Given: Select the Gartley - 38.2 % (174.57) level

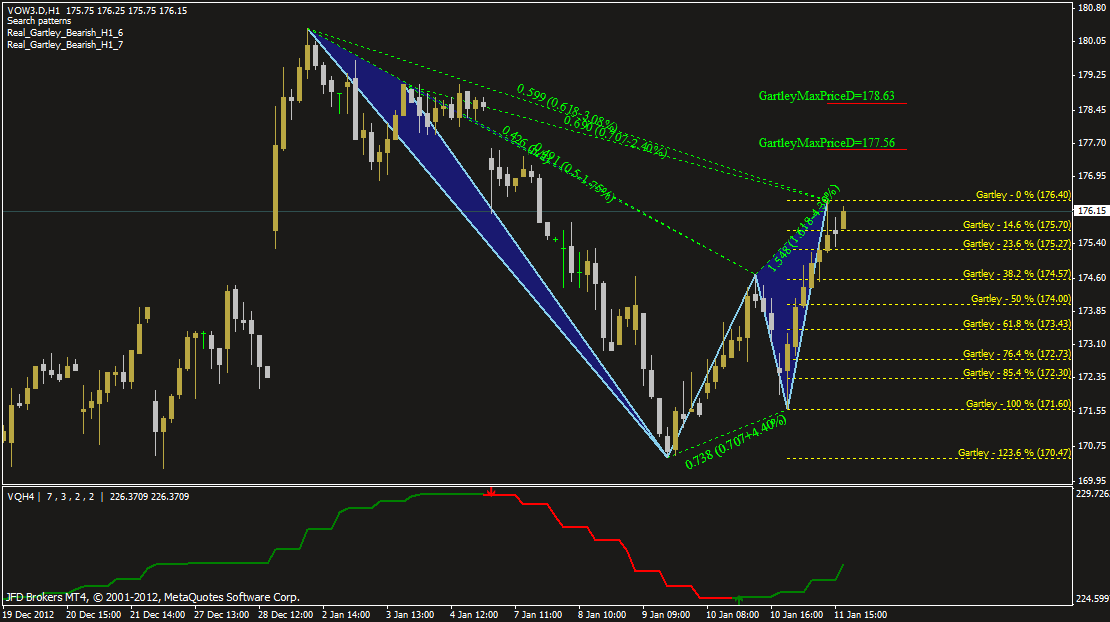Looking at the screenshot, I should coord(1017,274).
